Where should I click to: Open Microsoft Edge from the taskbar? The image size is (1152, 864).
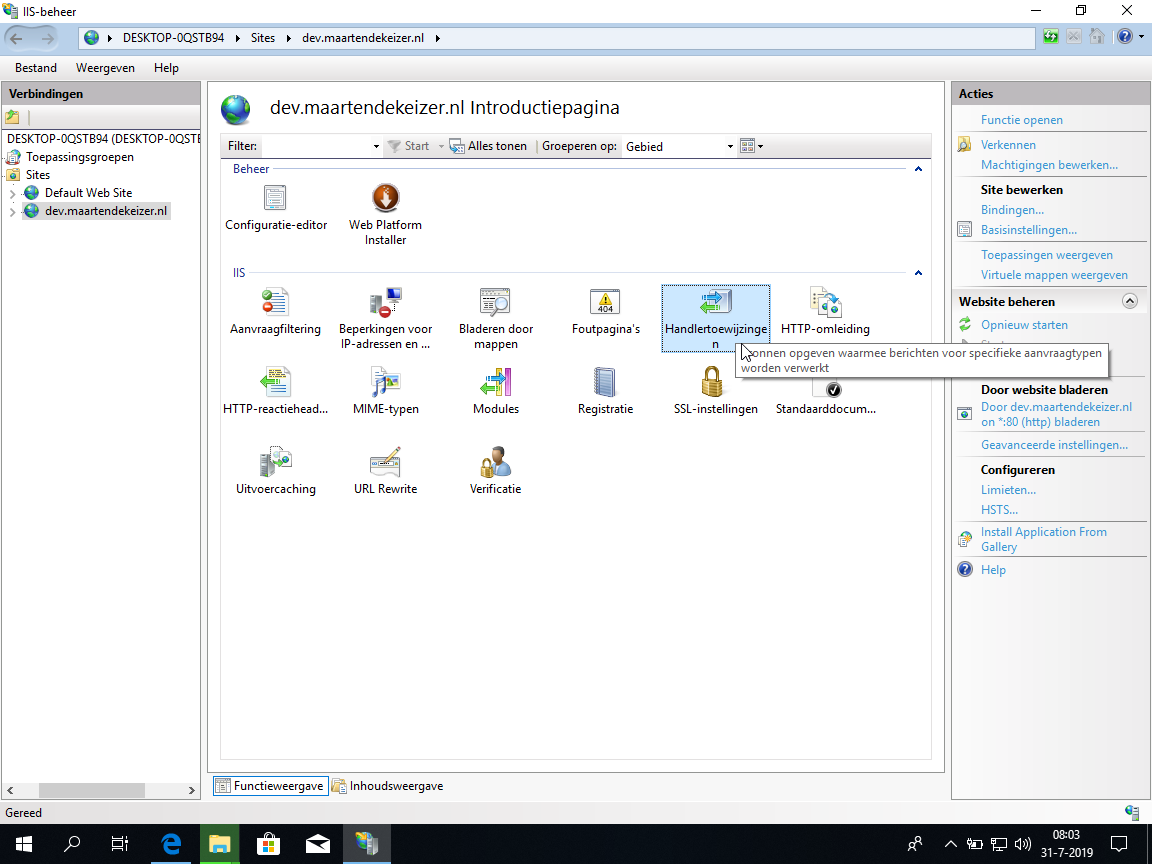coord(171,844)
